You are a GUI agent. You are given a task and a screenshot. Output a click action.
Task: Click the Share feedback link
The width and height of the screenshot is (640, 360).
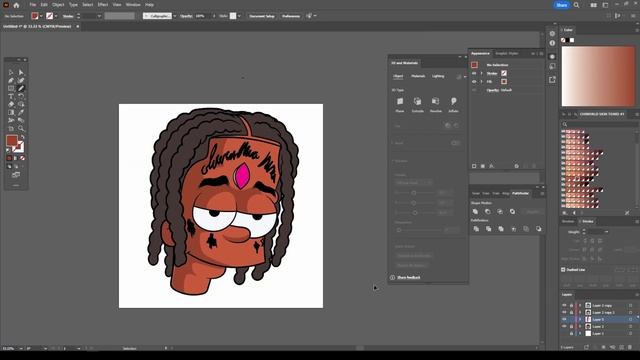(x=409, y=278)
